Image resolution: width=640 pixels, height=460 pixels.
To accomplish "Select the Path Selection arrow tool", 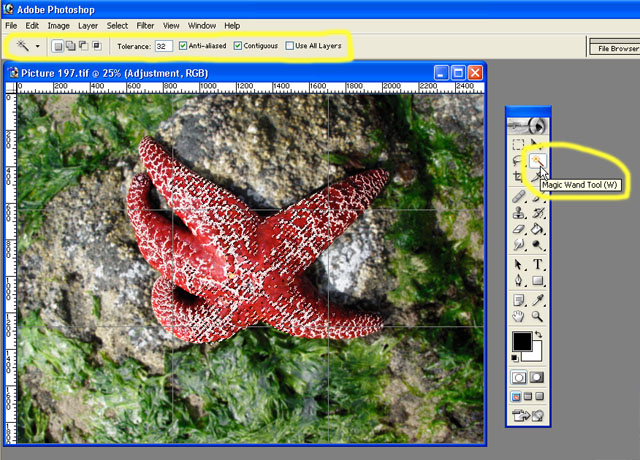I will pos(518,264).
